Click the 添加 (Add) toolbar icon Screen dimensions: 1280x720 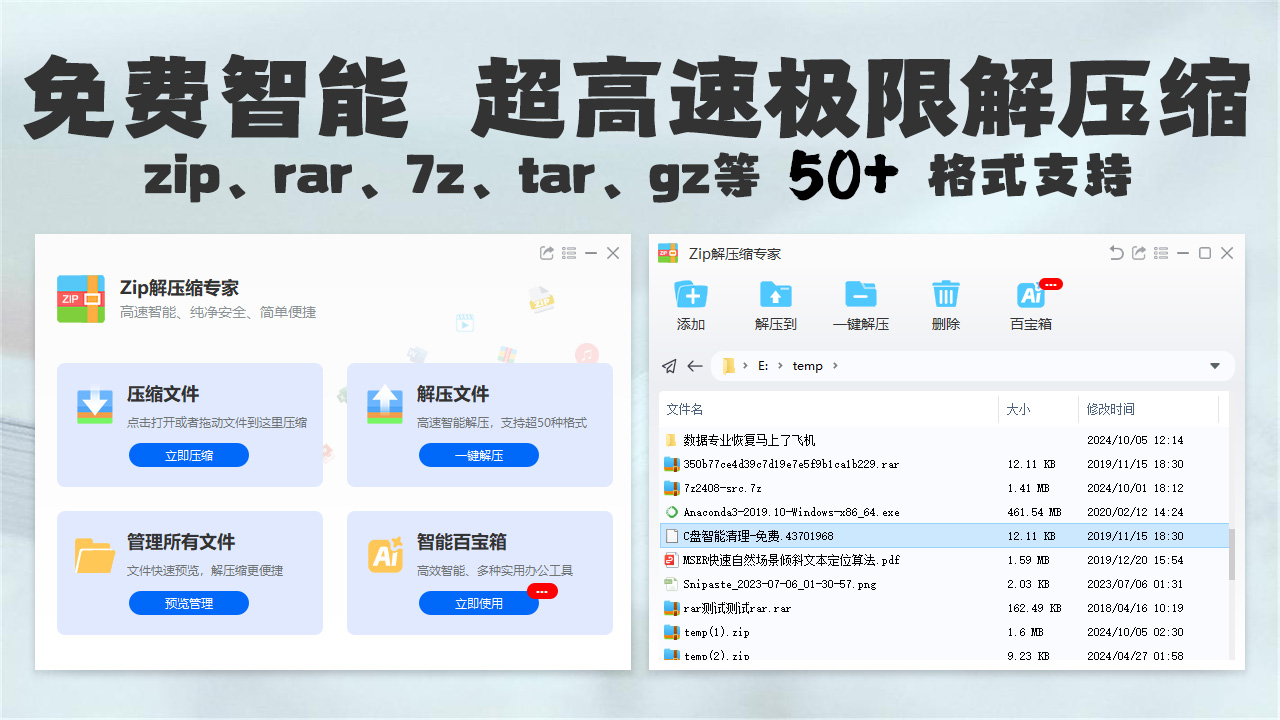690,293
